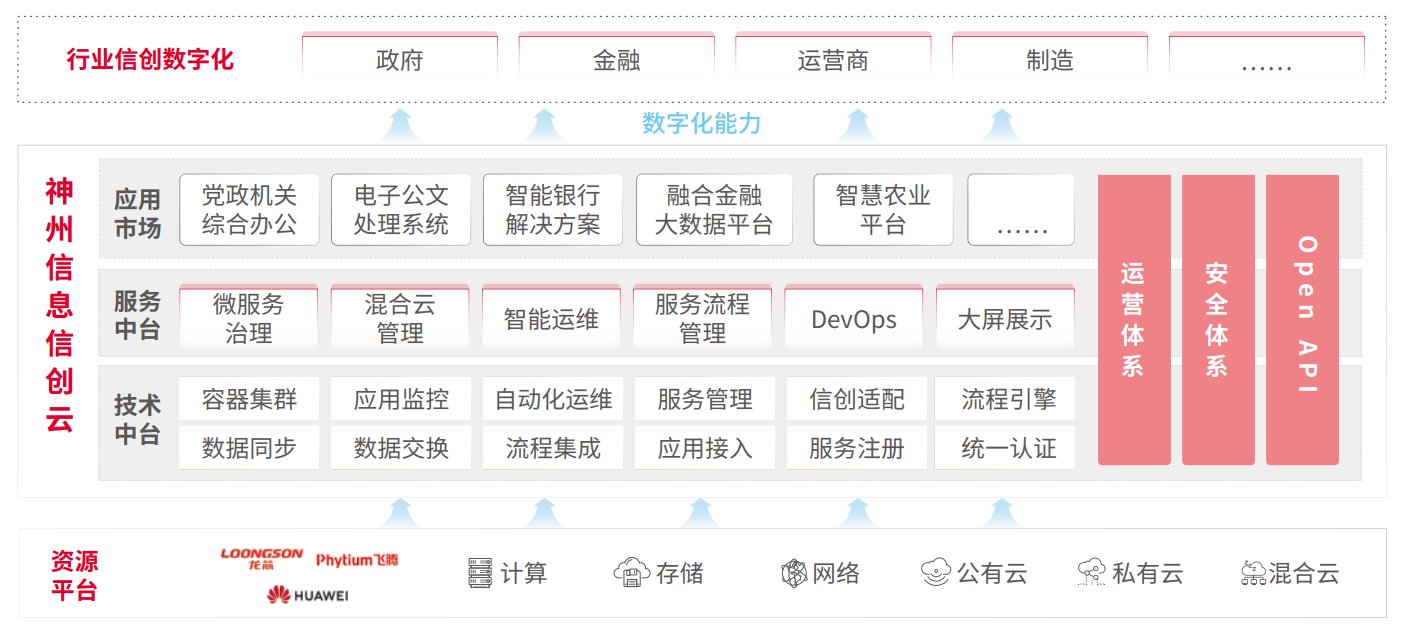Switch to the 金融 industry tab

tap(616, 60)
